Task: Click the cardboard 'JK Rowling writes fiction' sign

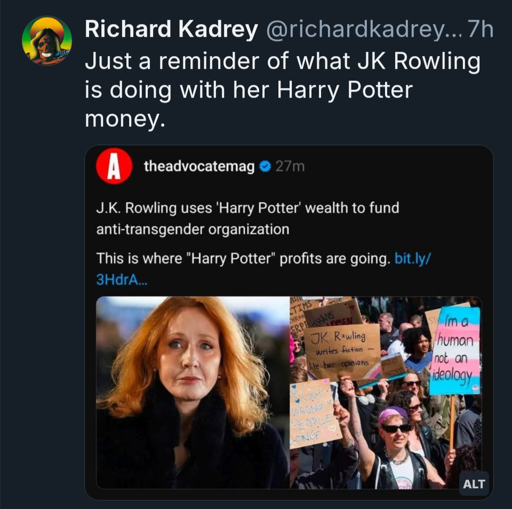Action: tap(342, 351)
